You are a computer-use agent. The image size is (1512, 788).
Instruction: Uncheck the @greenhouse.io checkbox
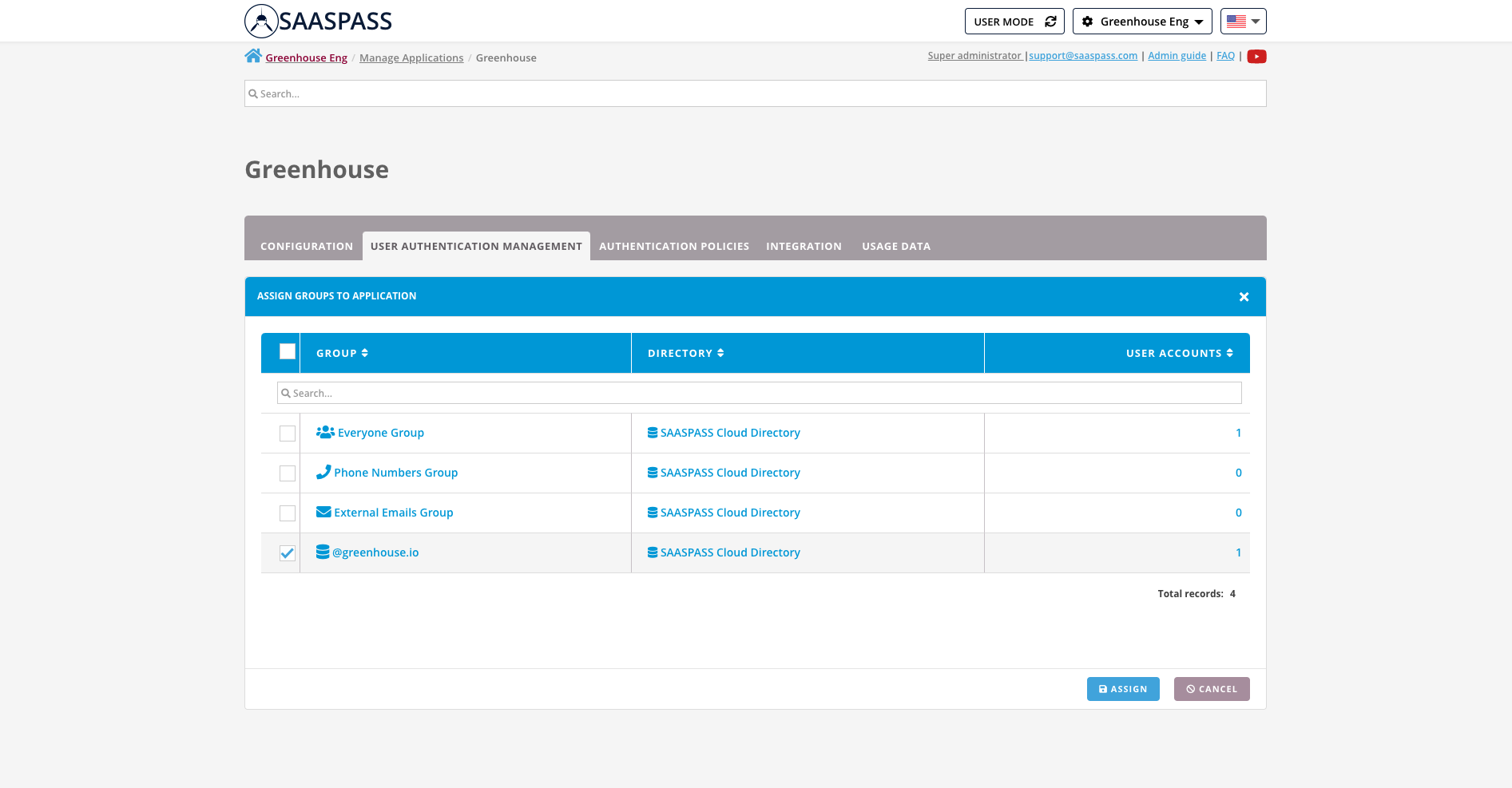click(x=288, y=553)
